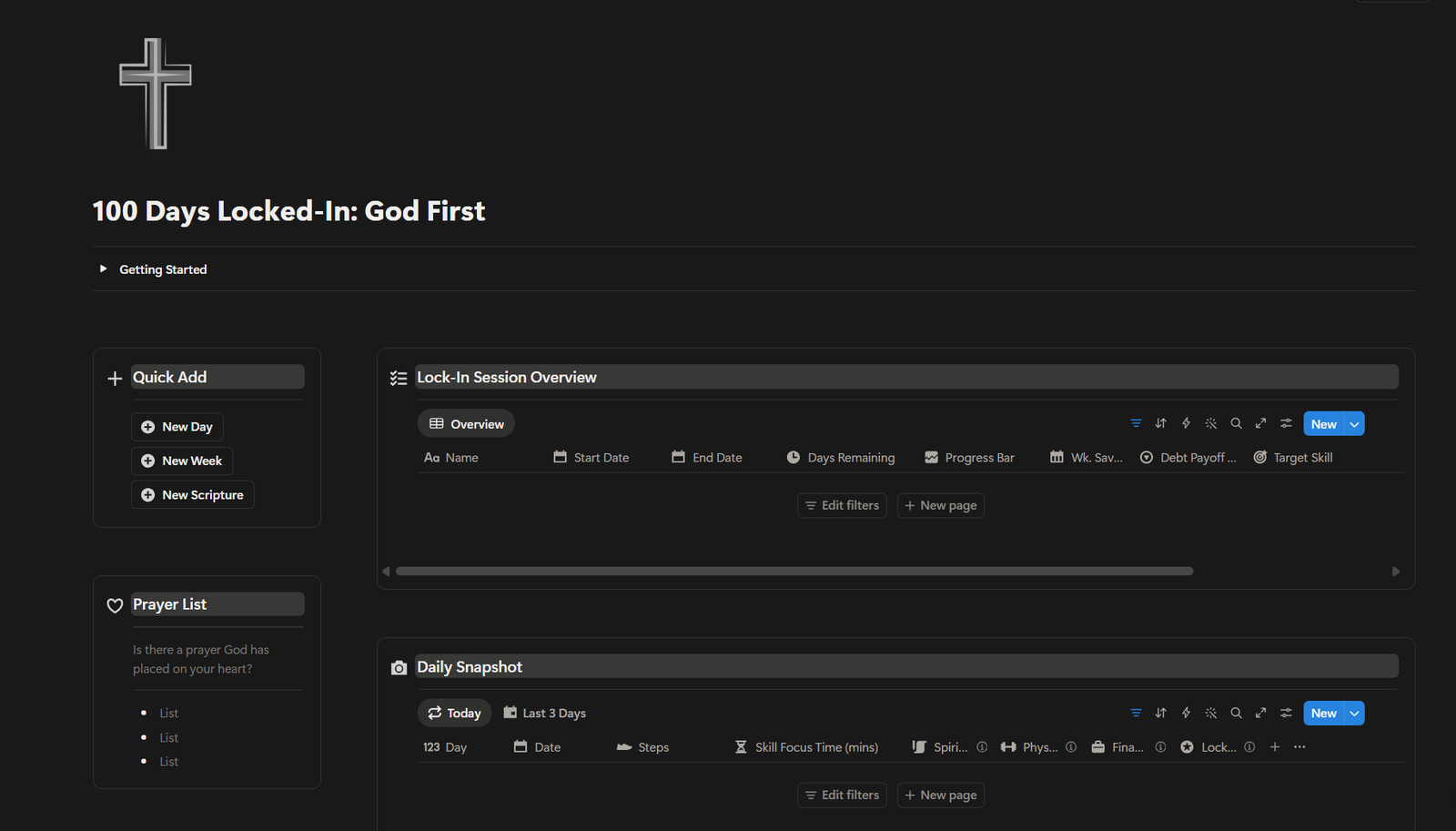Viewport: 1456px width, 831px height.
Task: Click the heart icon beside Prayer List
Action: pyautogui.click(x=115, y=605)
